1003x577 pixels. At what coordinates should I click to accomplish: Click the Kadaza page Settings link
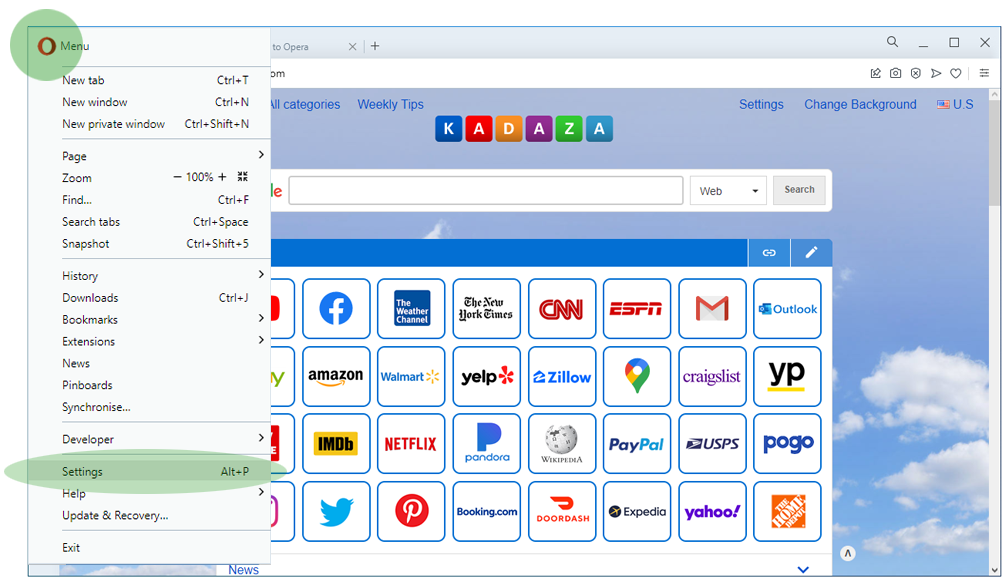pos(761,104)
